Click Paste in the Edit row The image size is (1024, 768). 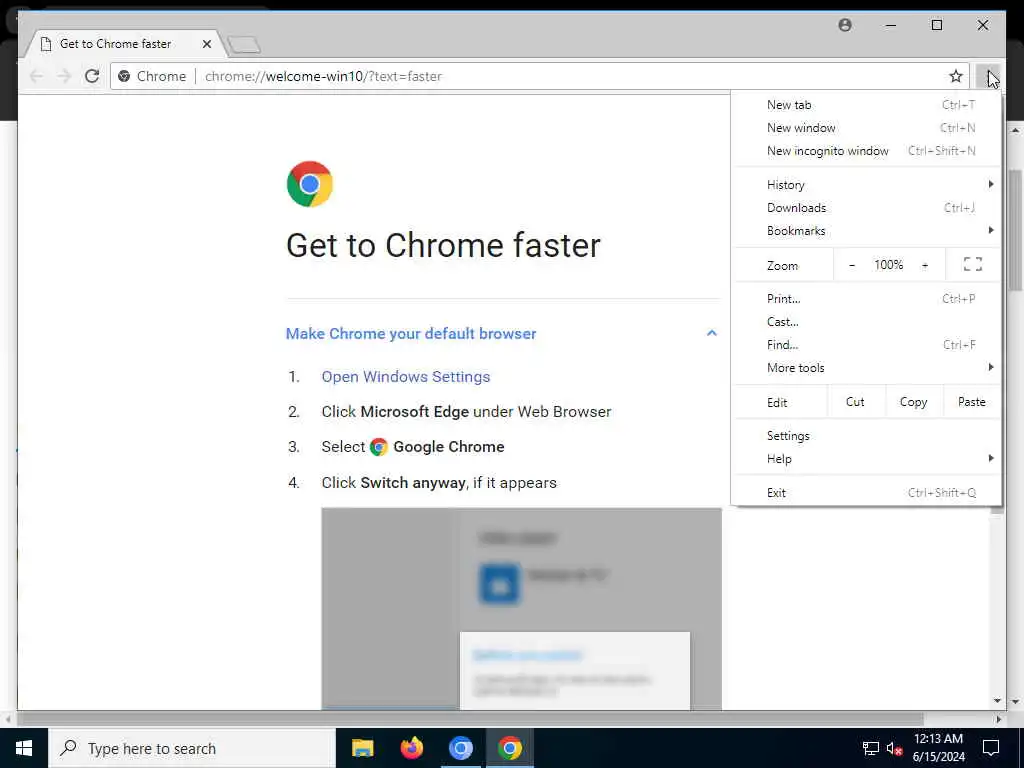point(972,402)
